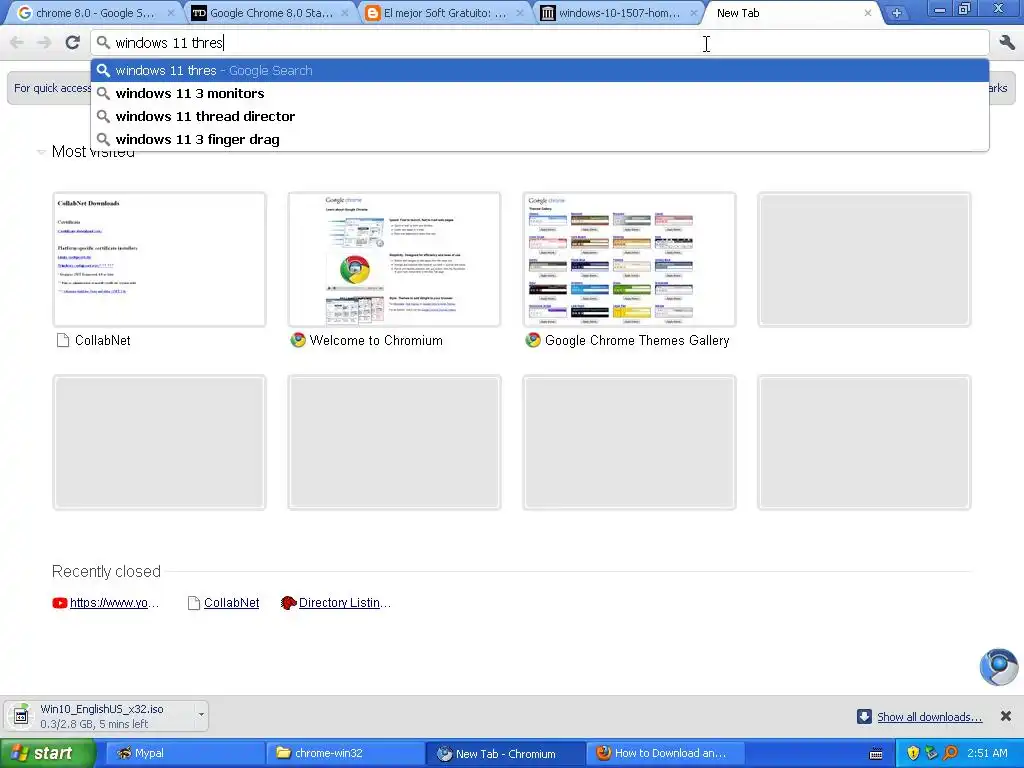Switch to 'New Tab - Chromium' taskbar button

tap(505, 753)
